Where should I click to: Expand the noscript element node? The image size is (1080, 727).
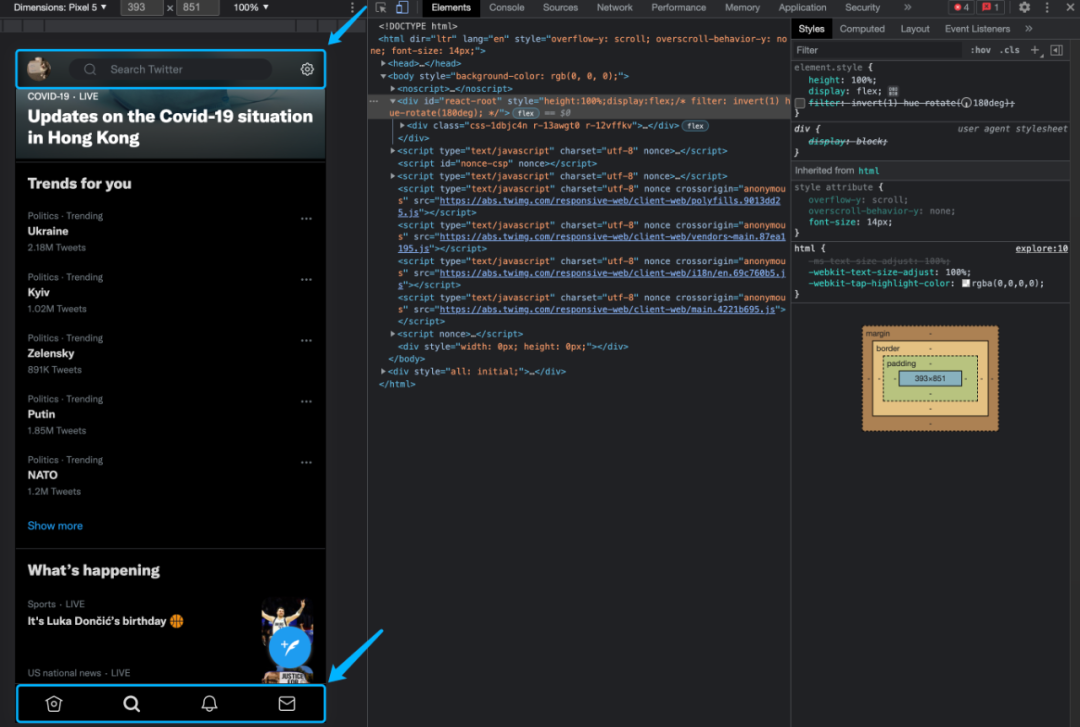pyautogui.click(x=393, y=88)
